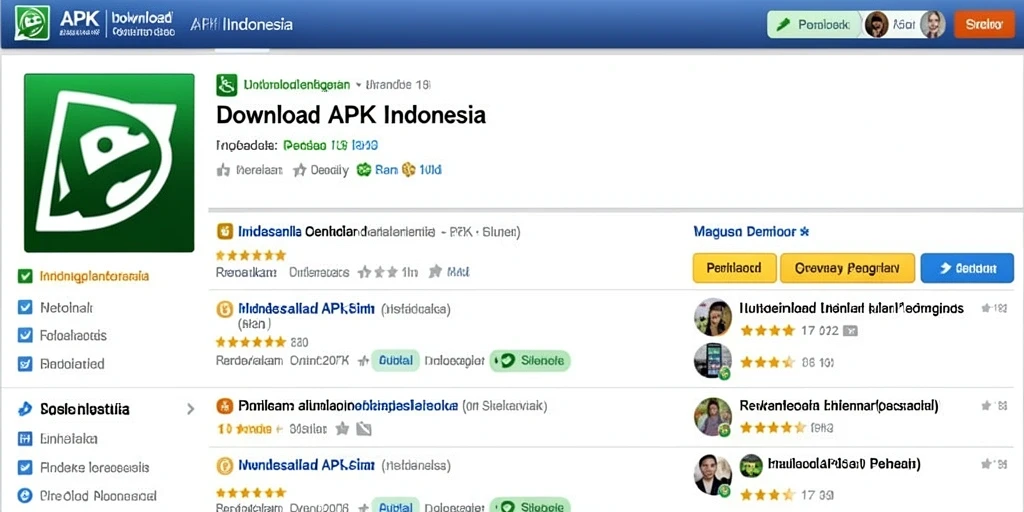Click the orange icon beside Inidasanlla title
Viewport: 1024px width, 512px height.
coord(224,231)
